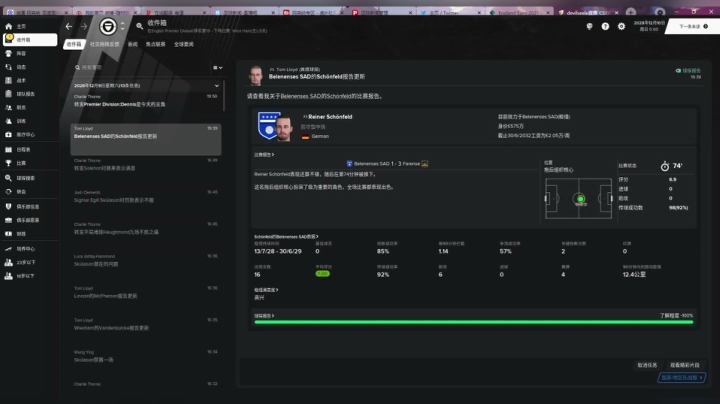
Task: Click Reiner Schönfeld's face portrait
Action: click(284, 129)
